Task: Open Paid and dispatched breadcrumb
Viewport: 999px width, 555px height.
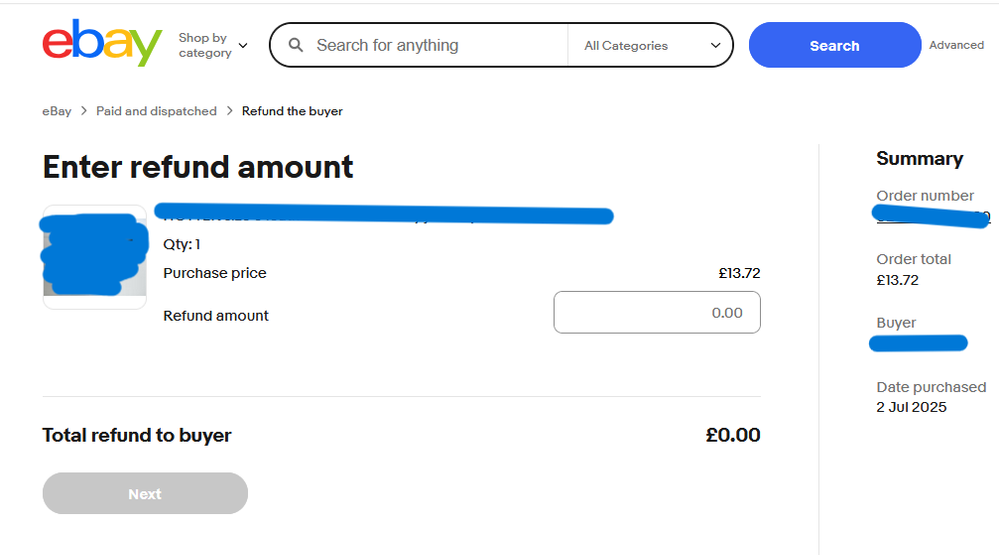Action: click(156, 111)
